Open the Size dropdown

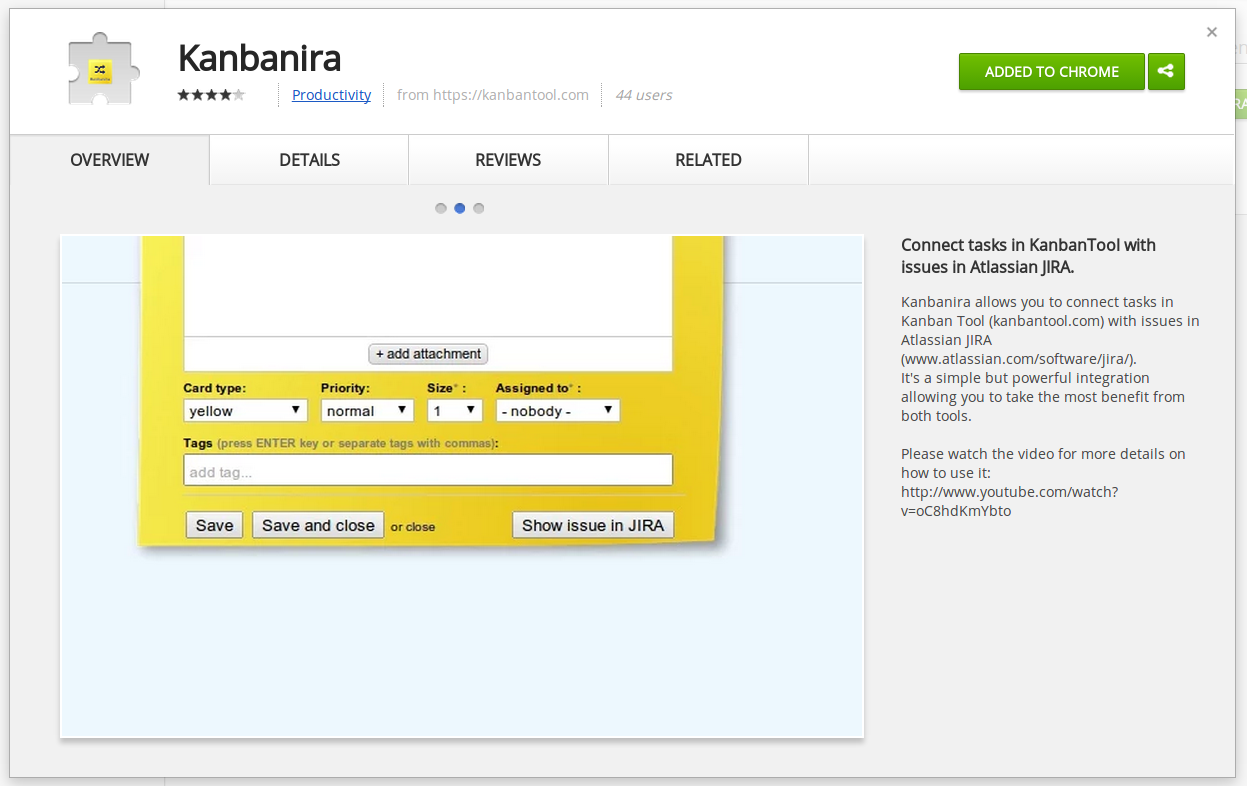tap(454, 410)
